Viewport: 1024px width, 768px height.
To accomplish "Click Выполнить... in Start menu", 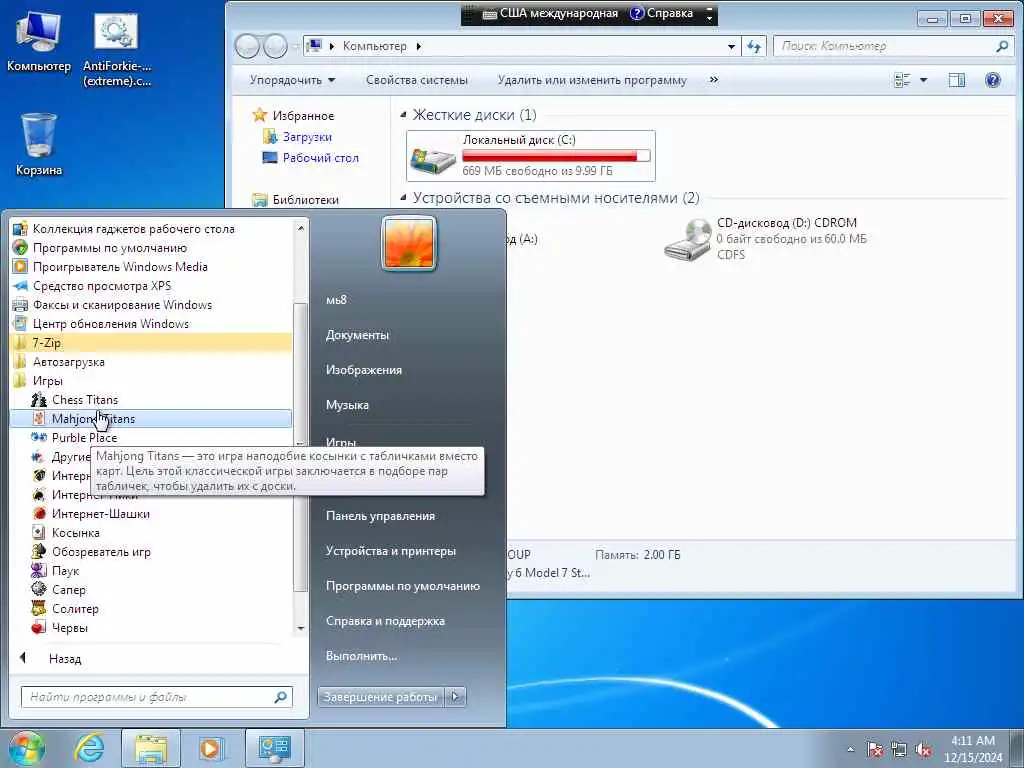I will (x=361, y=656).
